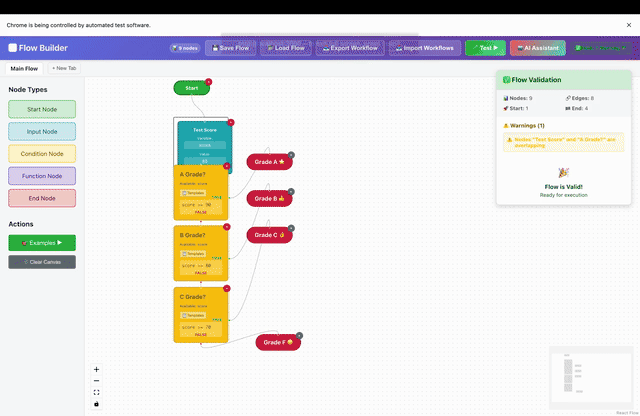The height and width of the screenshot is (416, 640).
Task: Toggle the canvas interactivity lock
Action: point(96,404)
